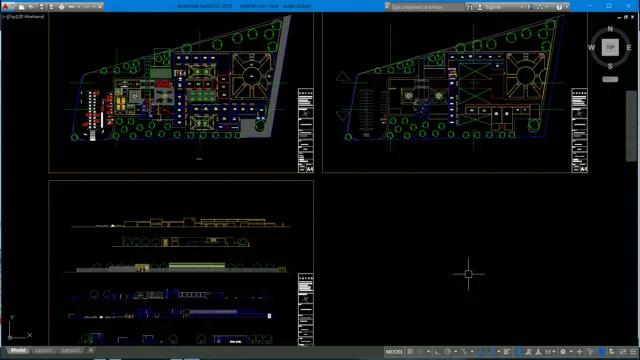
Task: Click the A360 stay connected icon
Action: pyautogui.click(x=540, y=7)
